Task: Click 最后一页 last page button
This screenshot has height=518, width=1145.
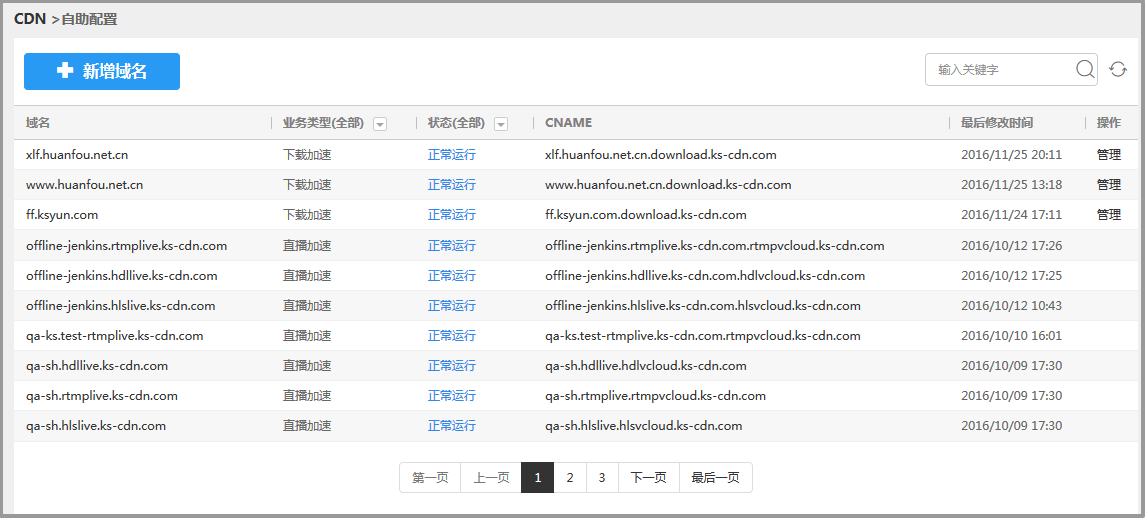Action: pyautogui.click(x=715, y=478)
